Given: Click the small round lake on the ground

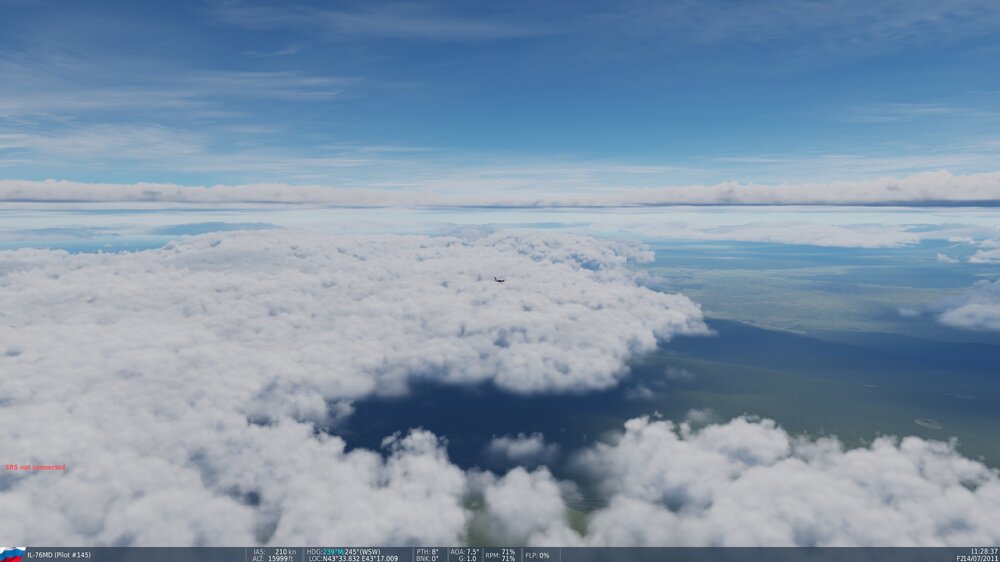Looking at the screenshot, I should (928, 423).
